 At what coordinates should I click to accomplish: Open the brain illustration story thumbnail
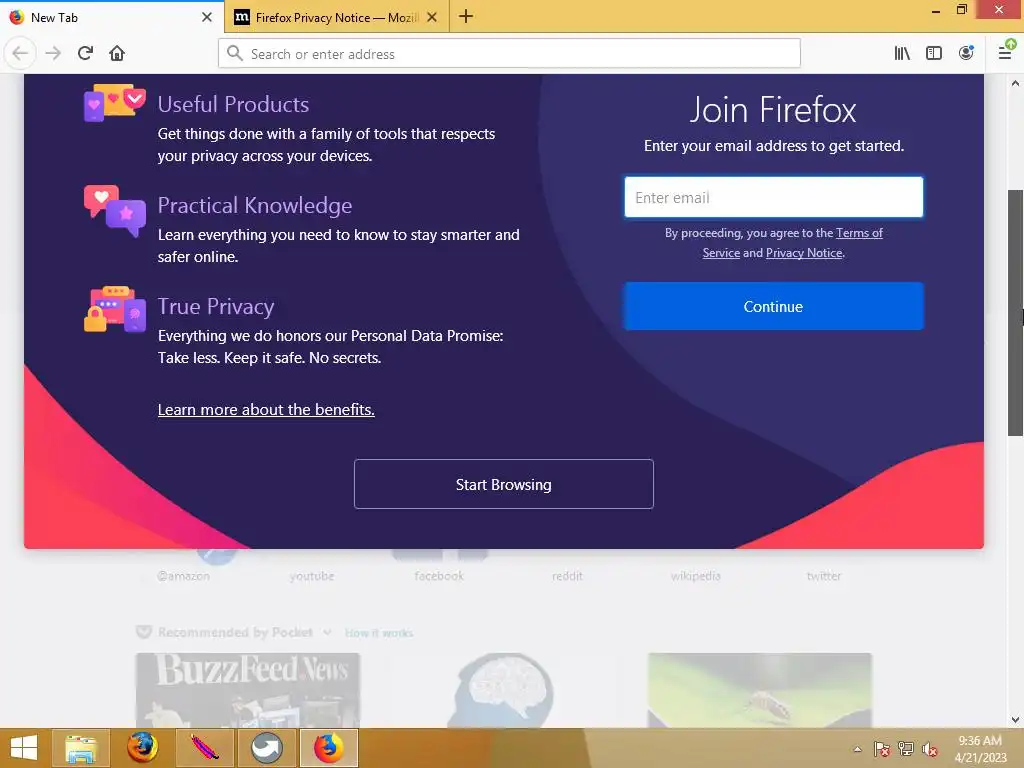click(504, 690)
